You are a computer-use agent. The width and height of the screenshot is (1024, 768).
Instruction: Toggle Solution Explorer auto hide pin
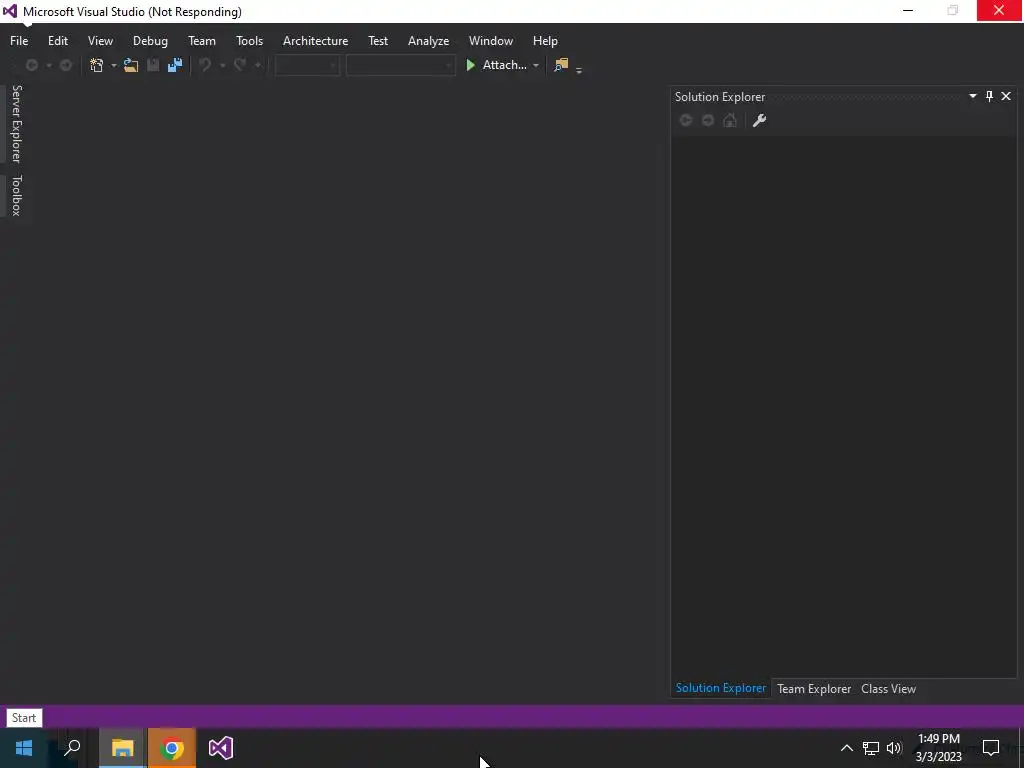(989, 96)
